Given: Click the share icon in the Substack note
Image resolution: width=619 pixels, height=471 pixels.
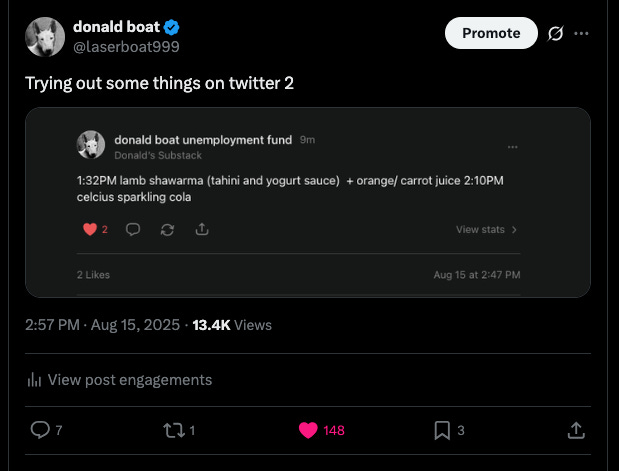Looking at the screenshot, I should click(x=202, y=229).
